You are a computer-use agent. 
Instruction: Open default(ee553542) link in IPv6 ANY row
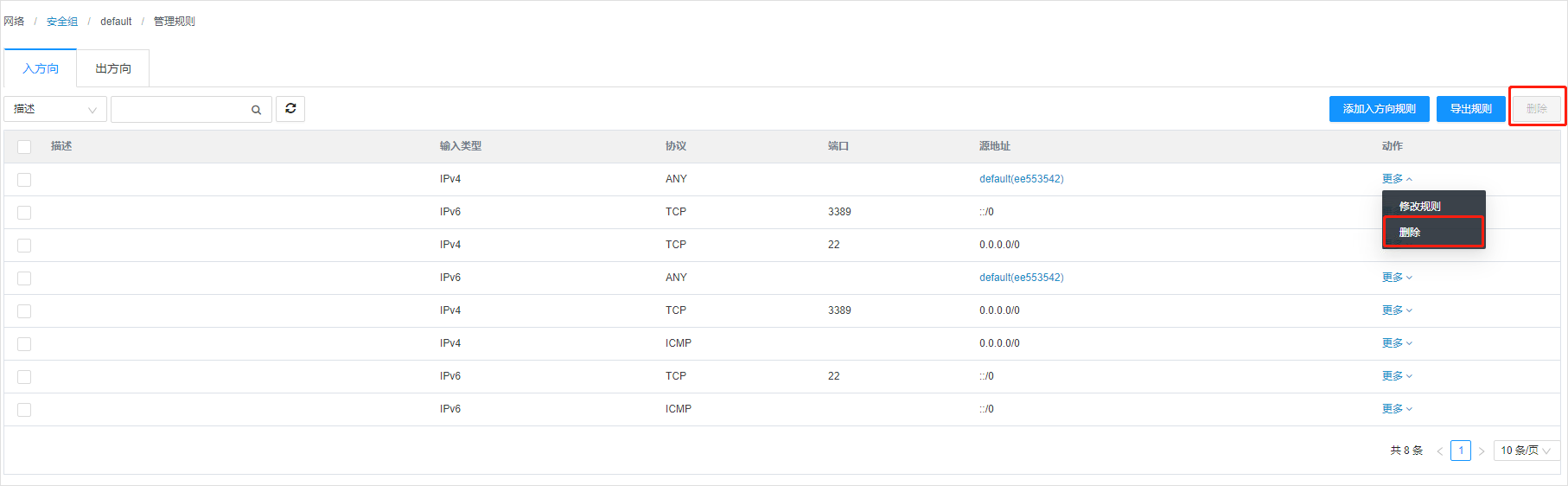point(1021,278)
